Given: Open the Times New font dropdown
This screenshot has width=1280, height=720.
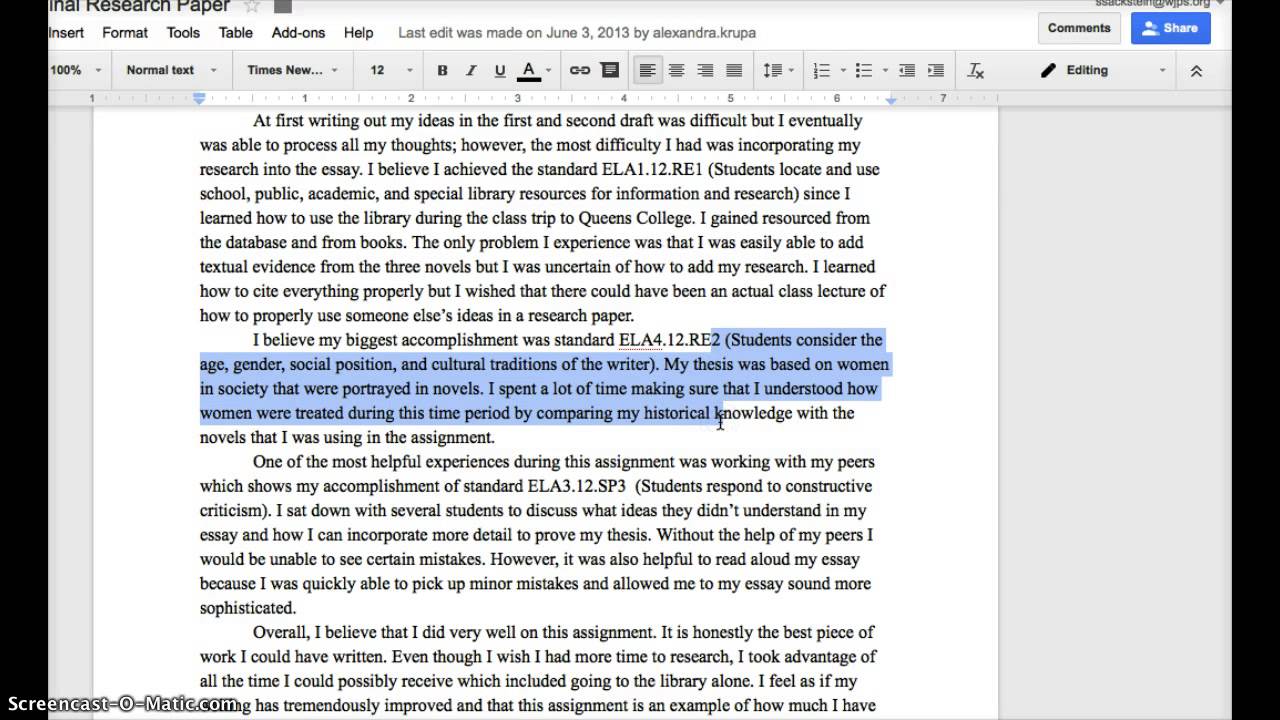Looking at the screenshot, I should 293,70.
